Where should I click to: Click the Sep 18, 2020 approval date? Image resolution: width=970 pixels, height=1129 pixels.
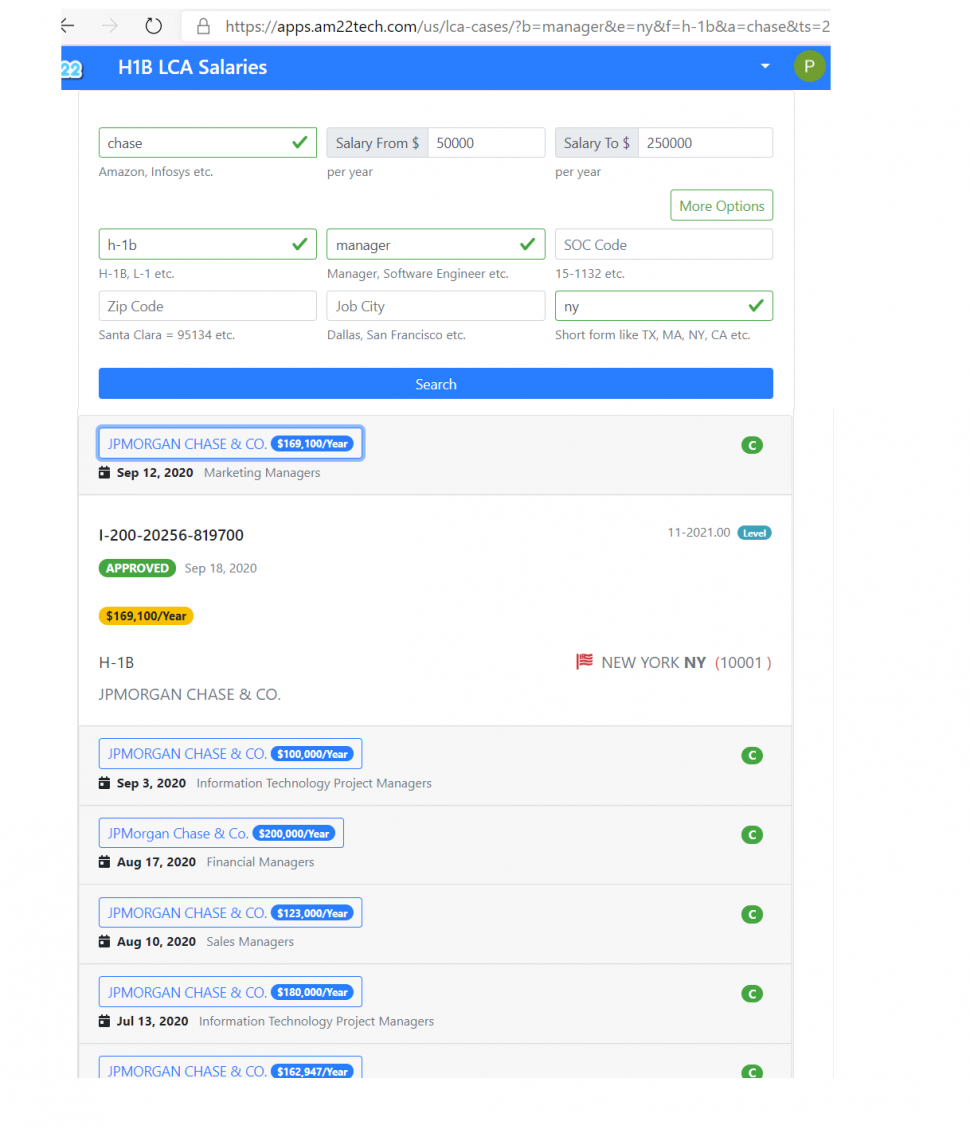coord(220,568)
